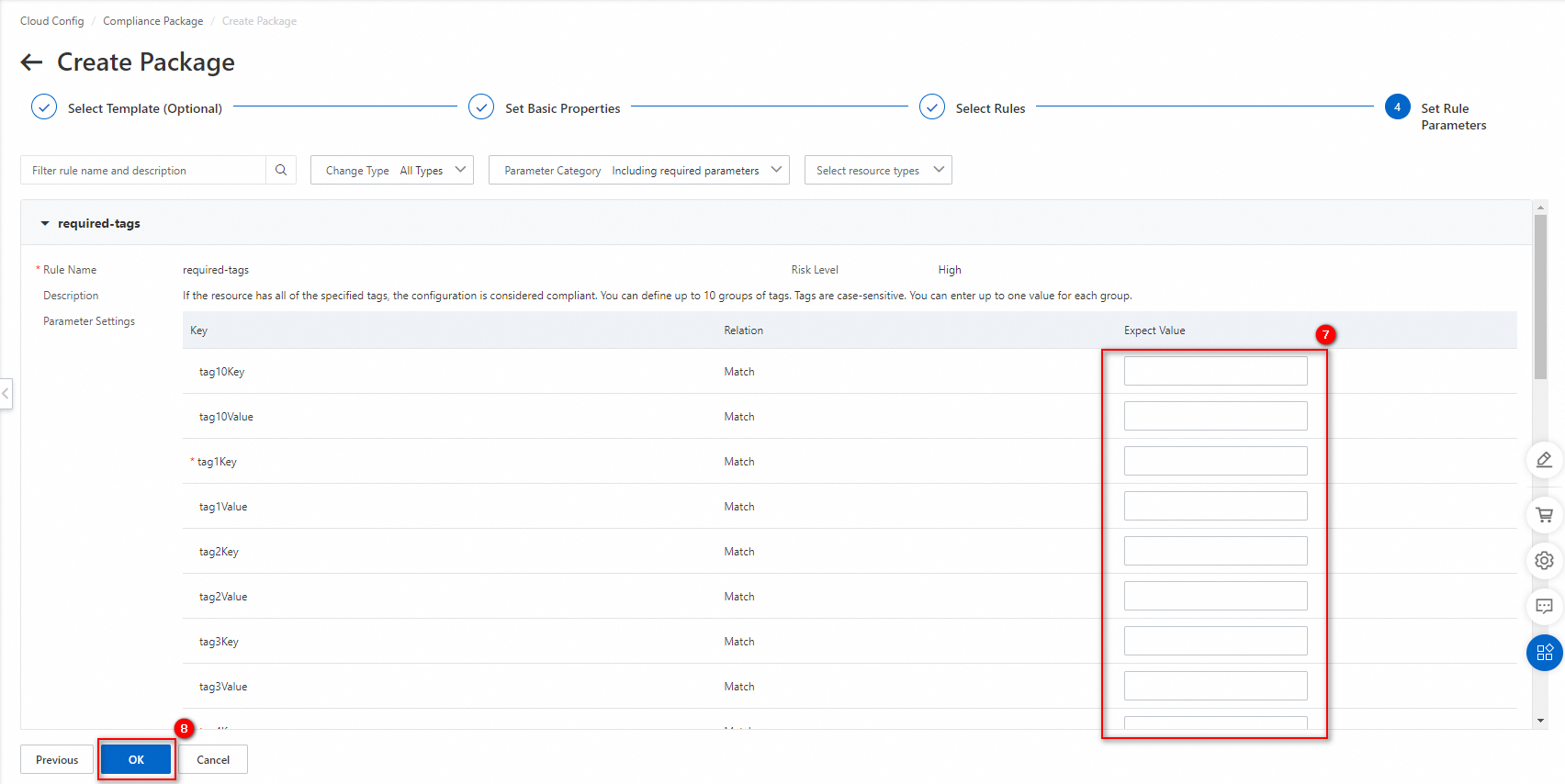1565x784 pixels.
Task: Click the High risk level value
Action: tap(950, 270)
